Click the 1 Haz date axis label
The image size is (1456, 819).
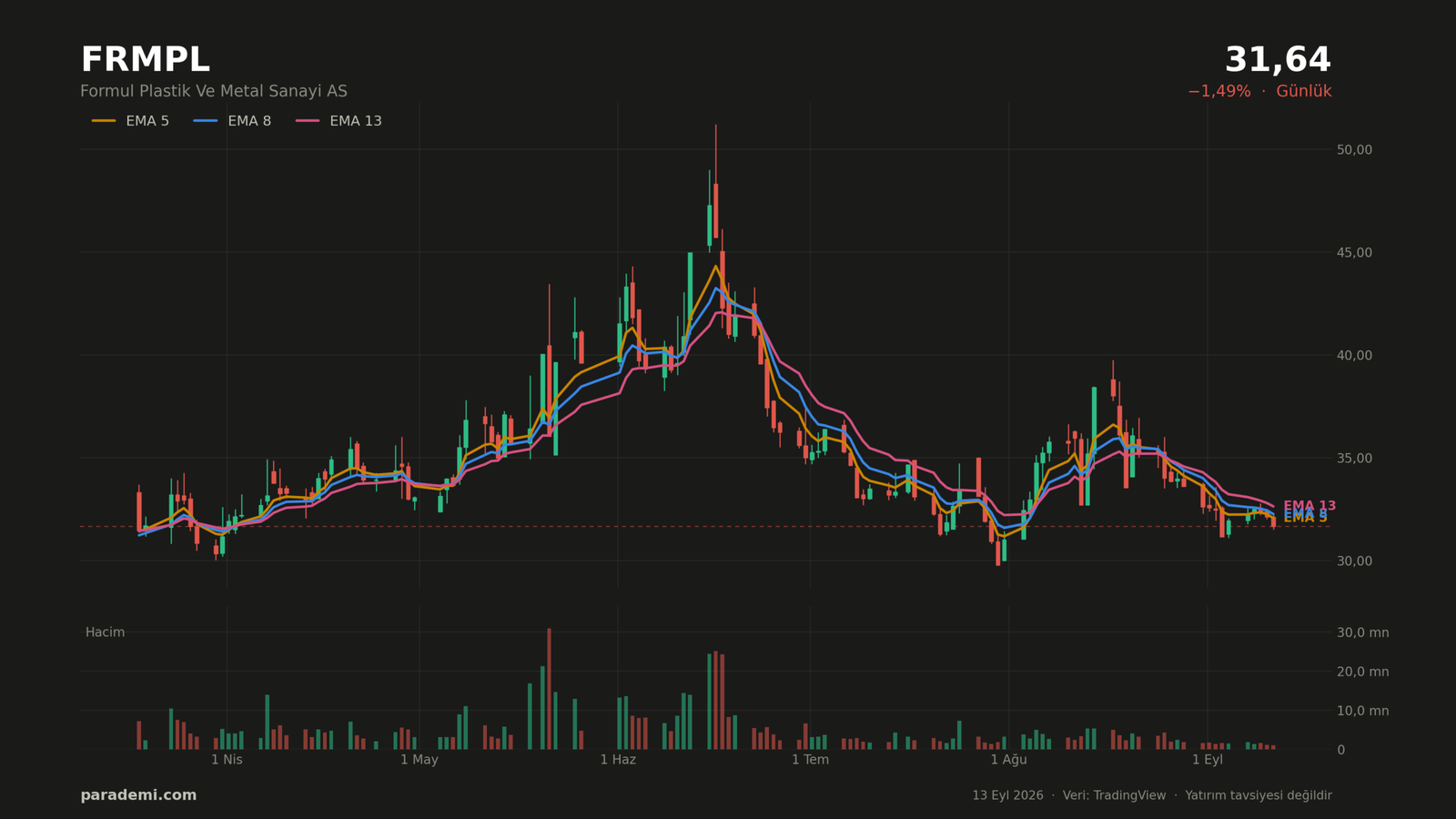click(618, 759)
